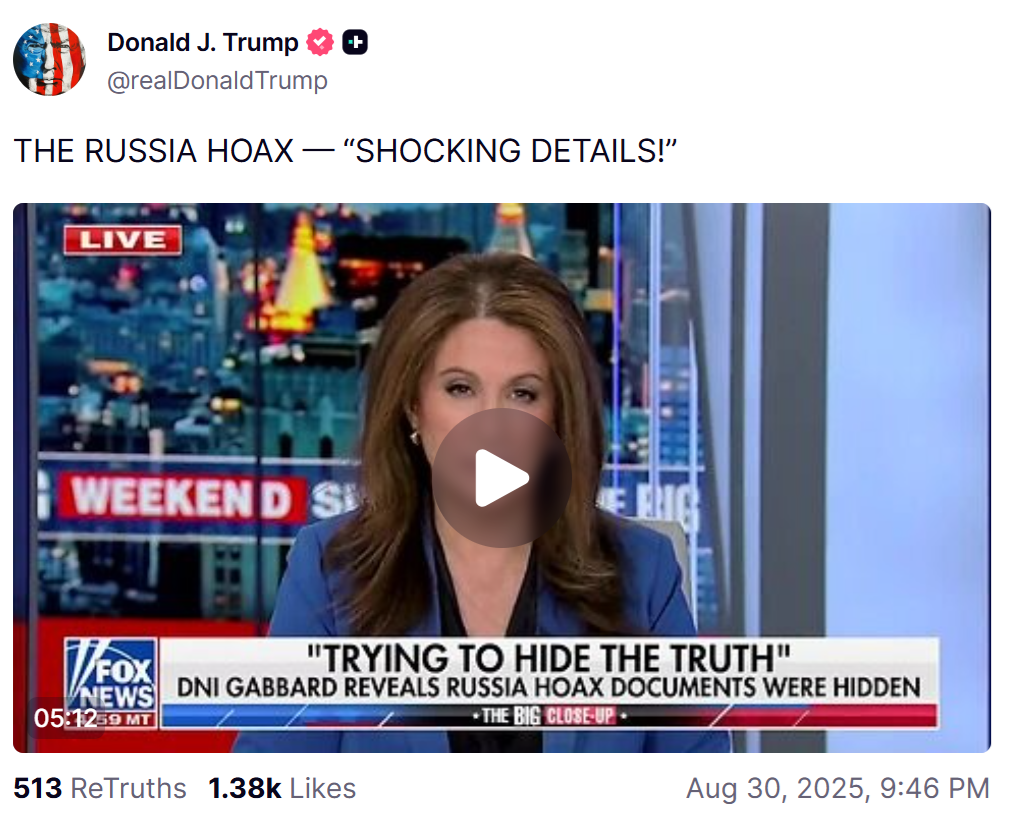This screenshot has width=1017, height=815.
Task: Click the ReTruths label text
Action: [128, 788]
